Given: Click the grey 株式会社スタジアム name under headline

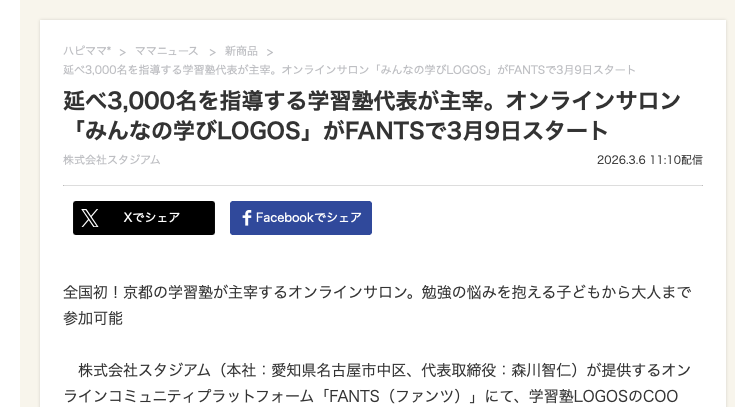Looking at the screenshot, I should [111, 160].
